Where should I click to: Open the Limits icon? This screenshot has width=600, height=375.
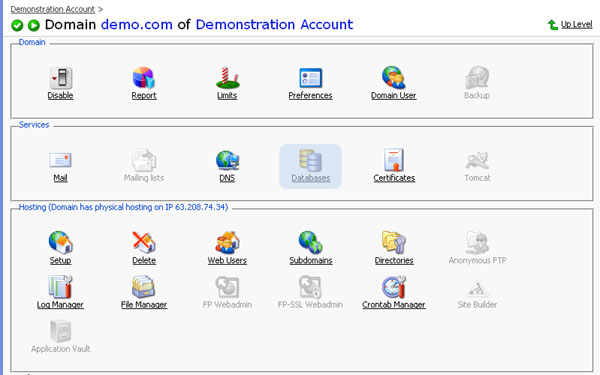tap(227, 78)
